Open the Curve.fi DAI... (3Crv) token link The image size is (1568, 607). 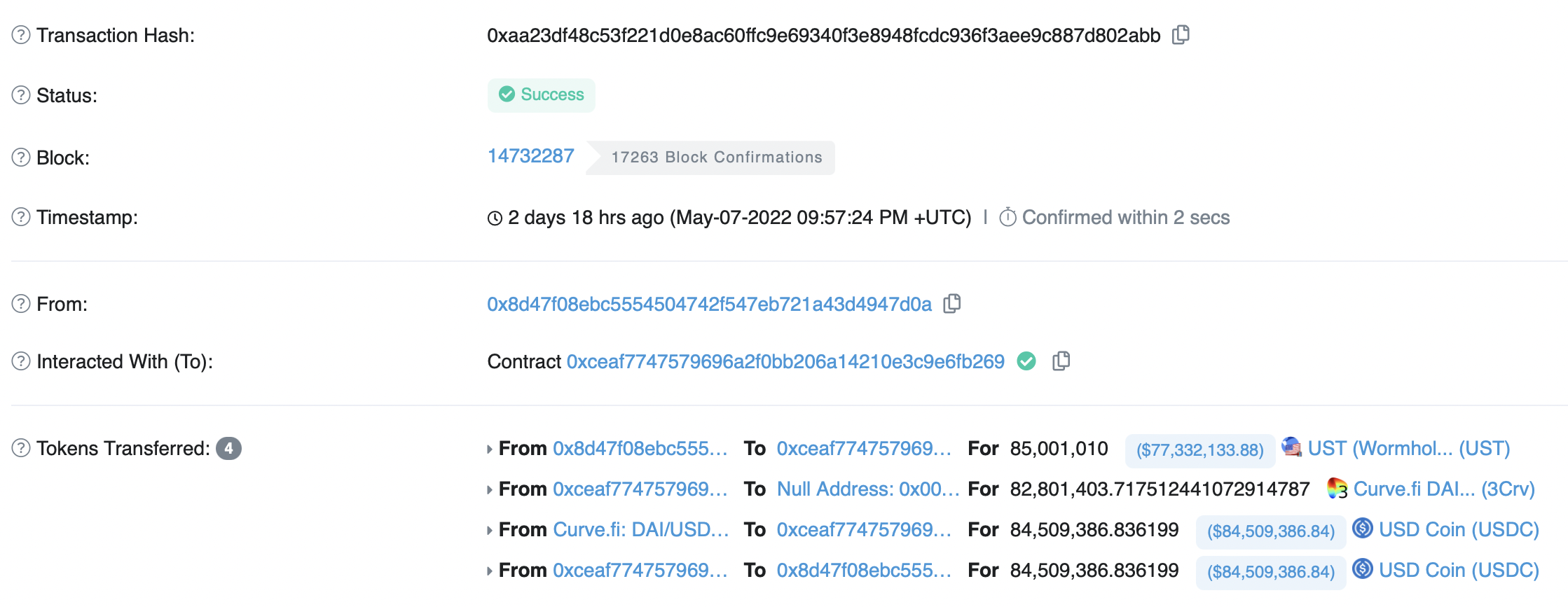coord(1443,489)
